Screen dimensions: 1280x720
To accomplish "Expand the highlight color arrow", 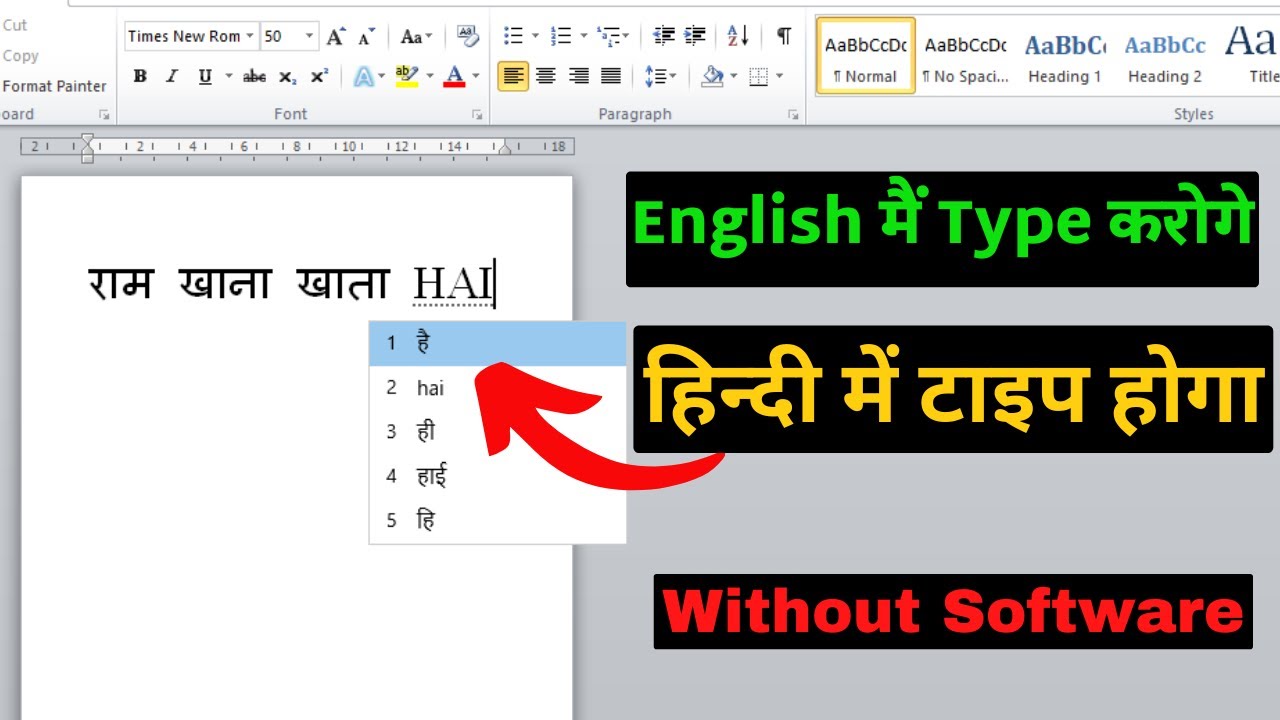I will point(430,76).
